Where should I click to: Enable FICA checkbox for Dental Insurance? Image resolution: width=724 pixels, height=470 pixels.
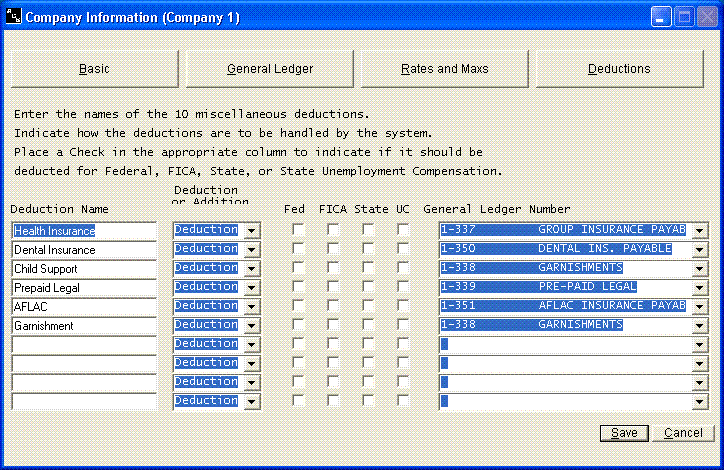333,249
